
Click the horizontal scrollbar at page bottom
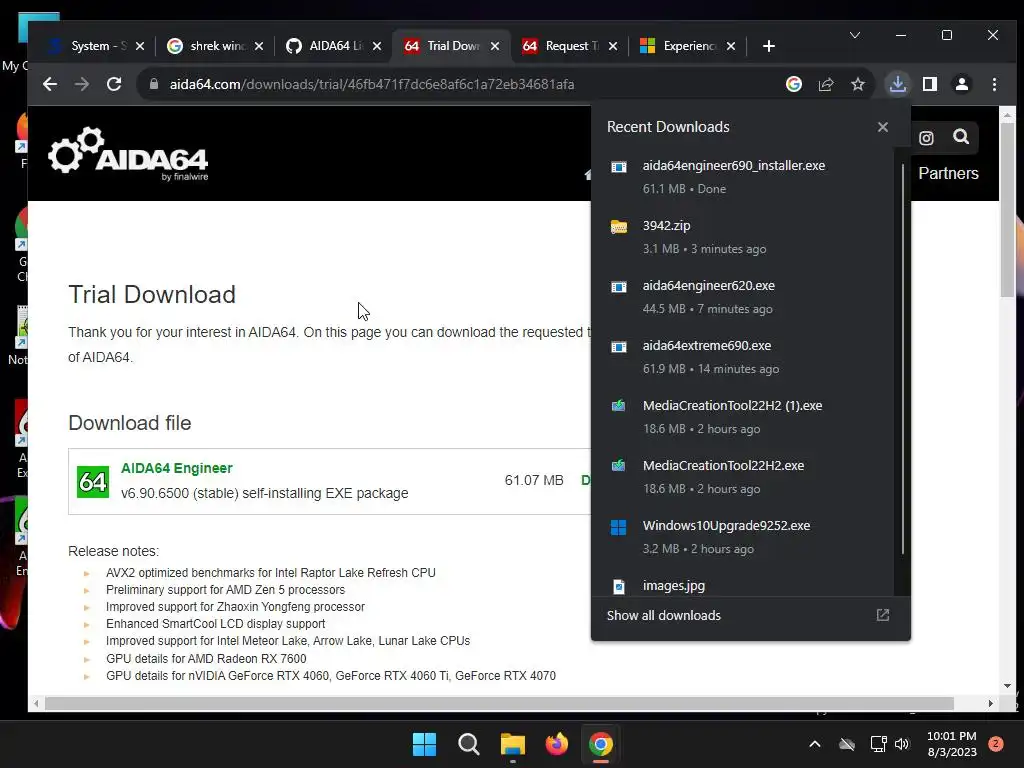click(500, 703)
